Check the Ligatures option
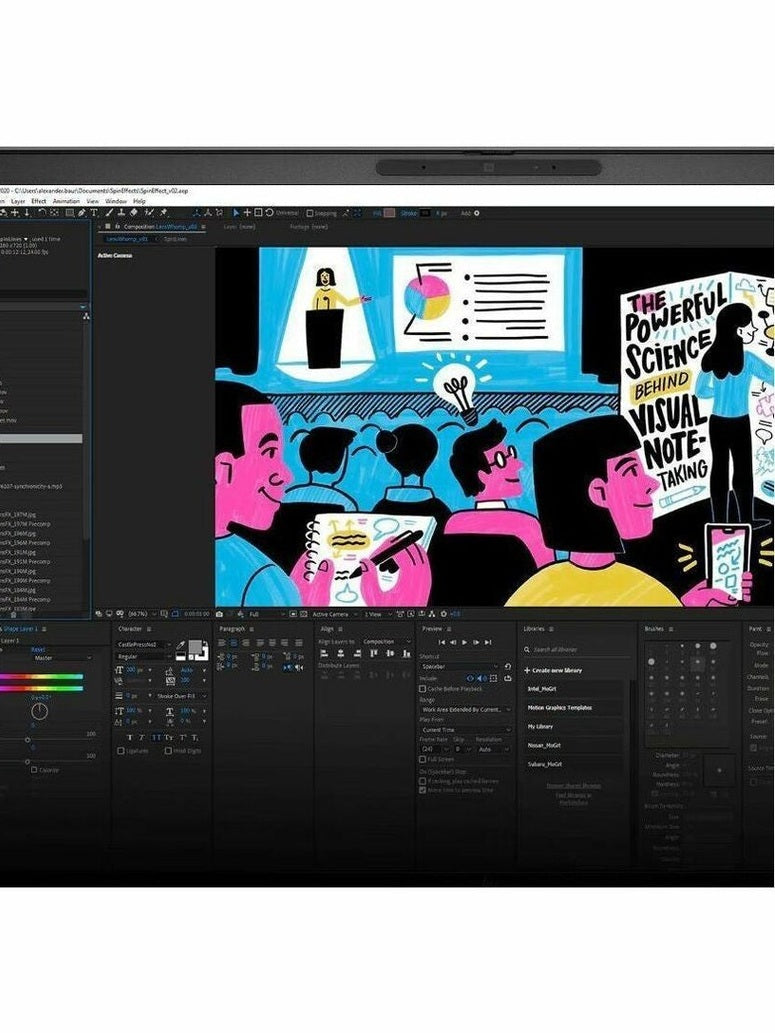Screen dimensions: 775x1033 [122, 750]
